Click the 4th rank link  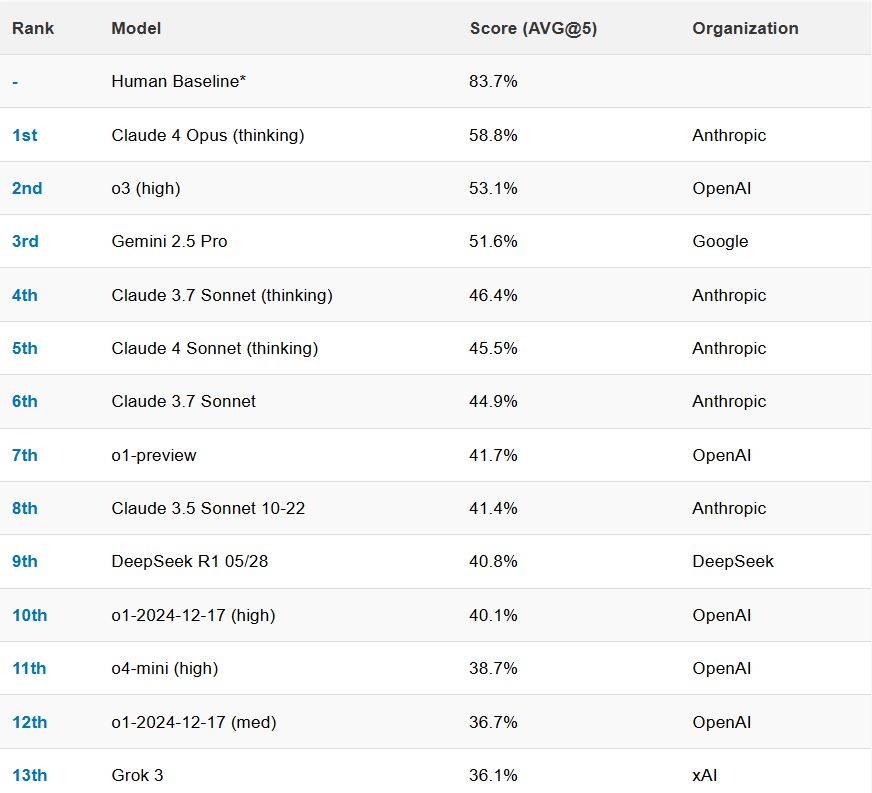(25, 295)
